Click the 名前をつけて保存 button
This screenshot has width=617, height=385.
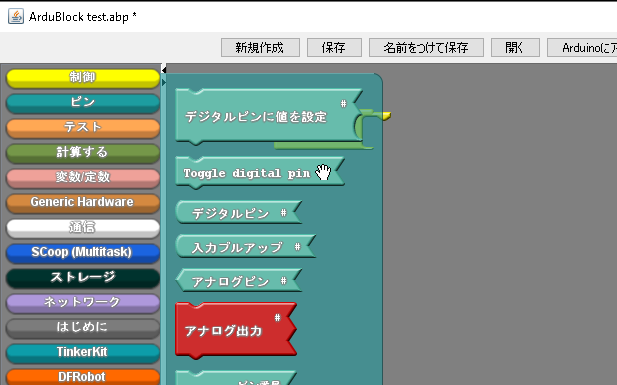tap(426, 48)
